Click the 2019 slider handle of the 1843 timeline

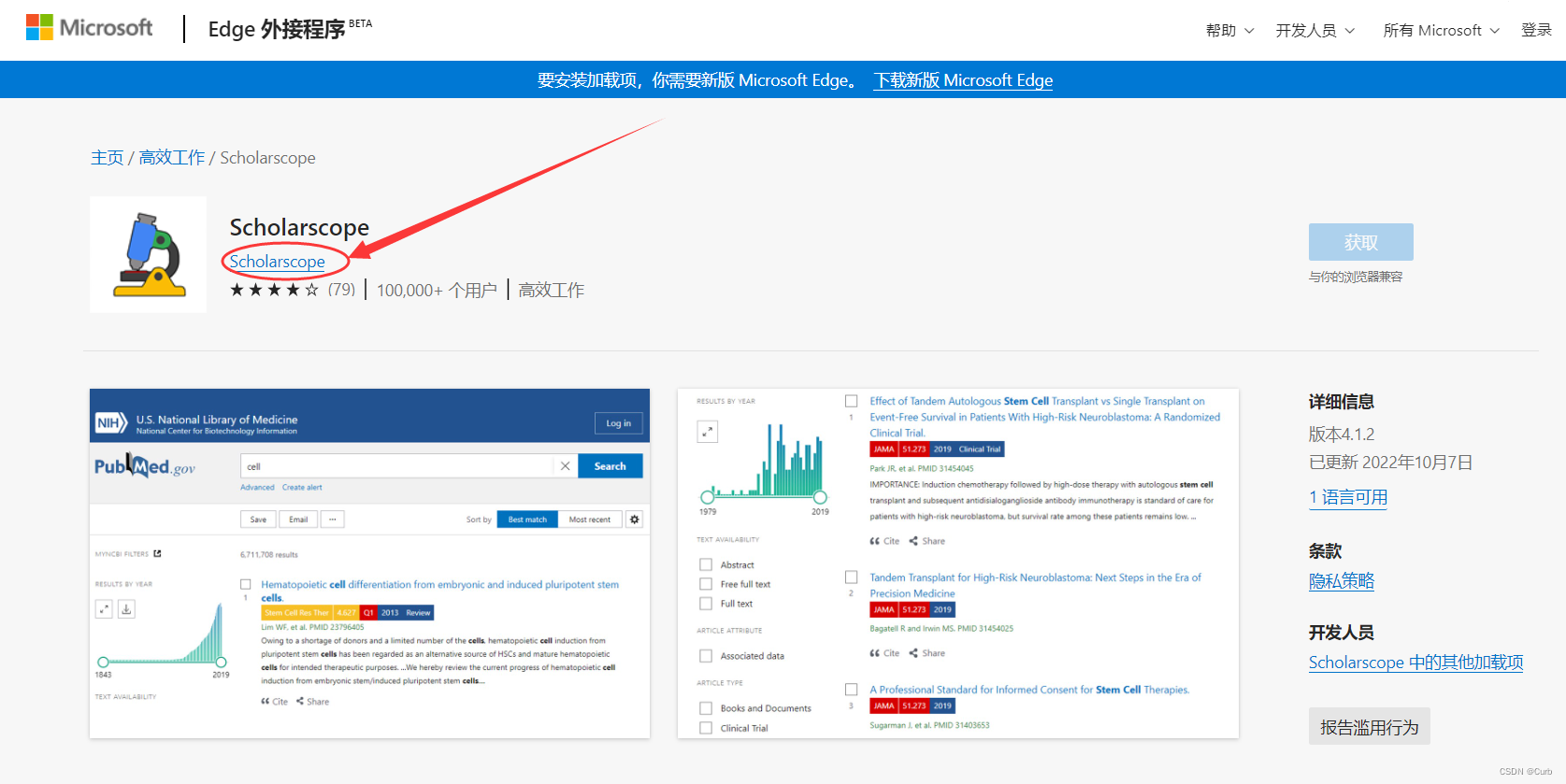tap(222, 663)
